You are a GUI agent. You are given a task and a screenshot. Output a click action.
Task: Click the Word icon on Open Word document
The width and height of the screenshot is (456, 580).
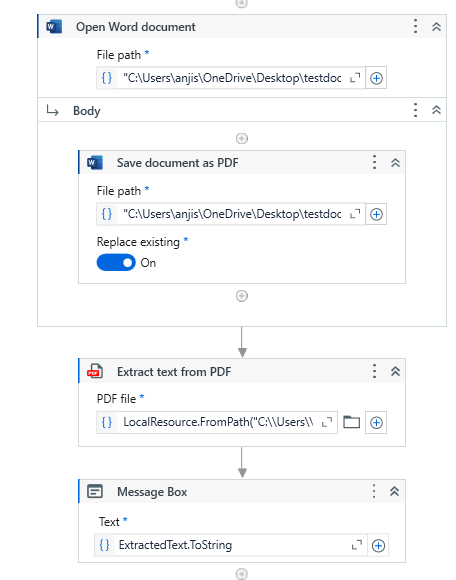(x=54, y=27)
